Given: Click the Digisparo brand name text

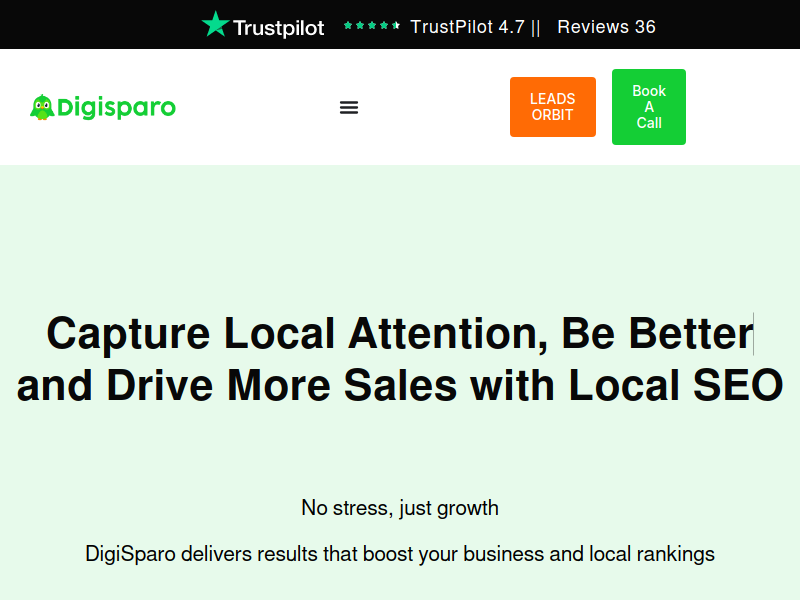Looking at the screenshot, I should [x=116, y=107].
